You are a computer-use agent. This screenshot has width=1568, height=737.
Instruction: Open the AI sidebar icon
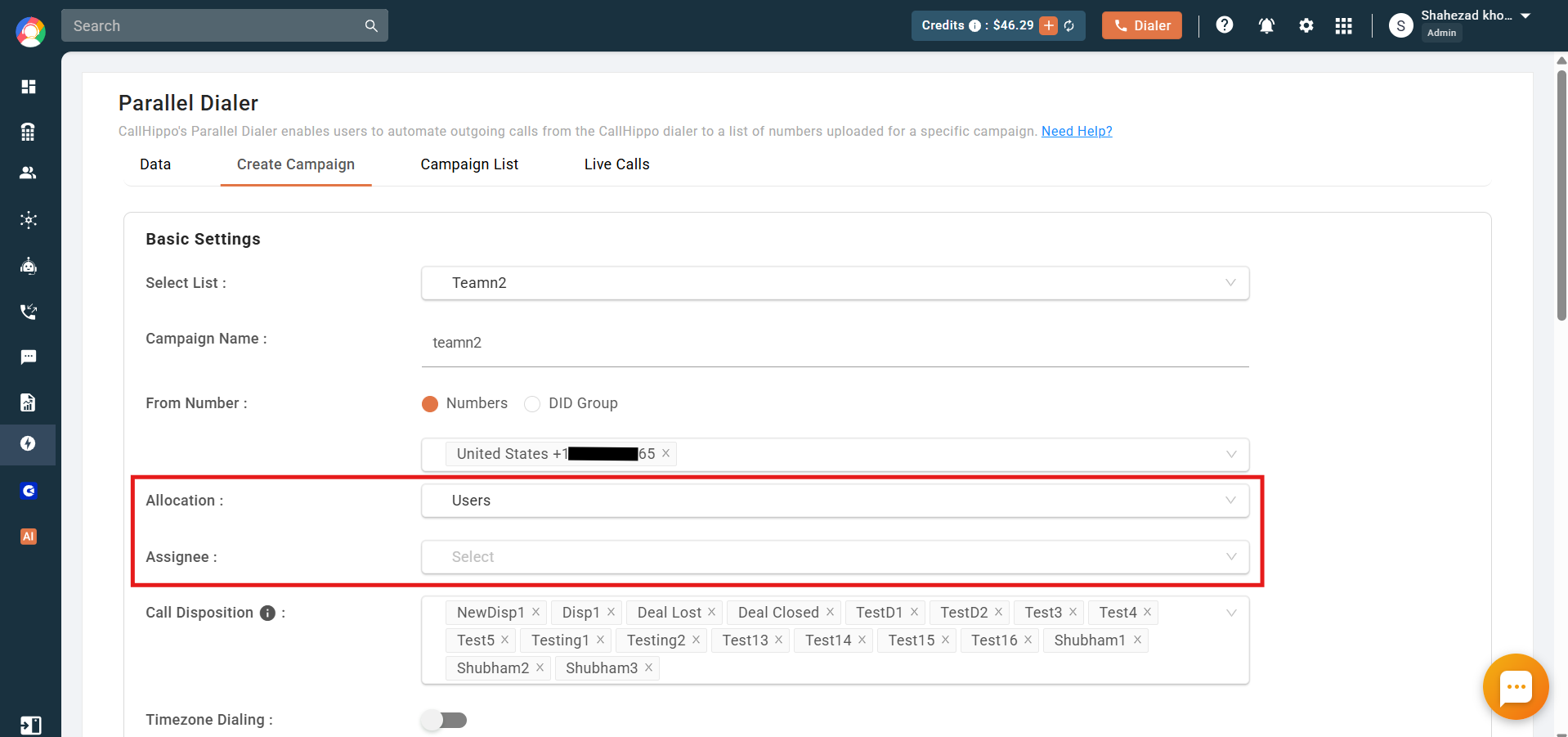coord(29,537)
